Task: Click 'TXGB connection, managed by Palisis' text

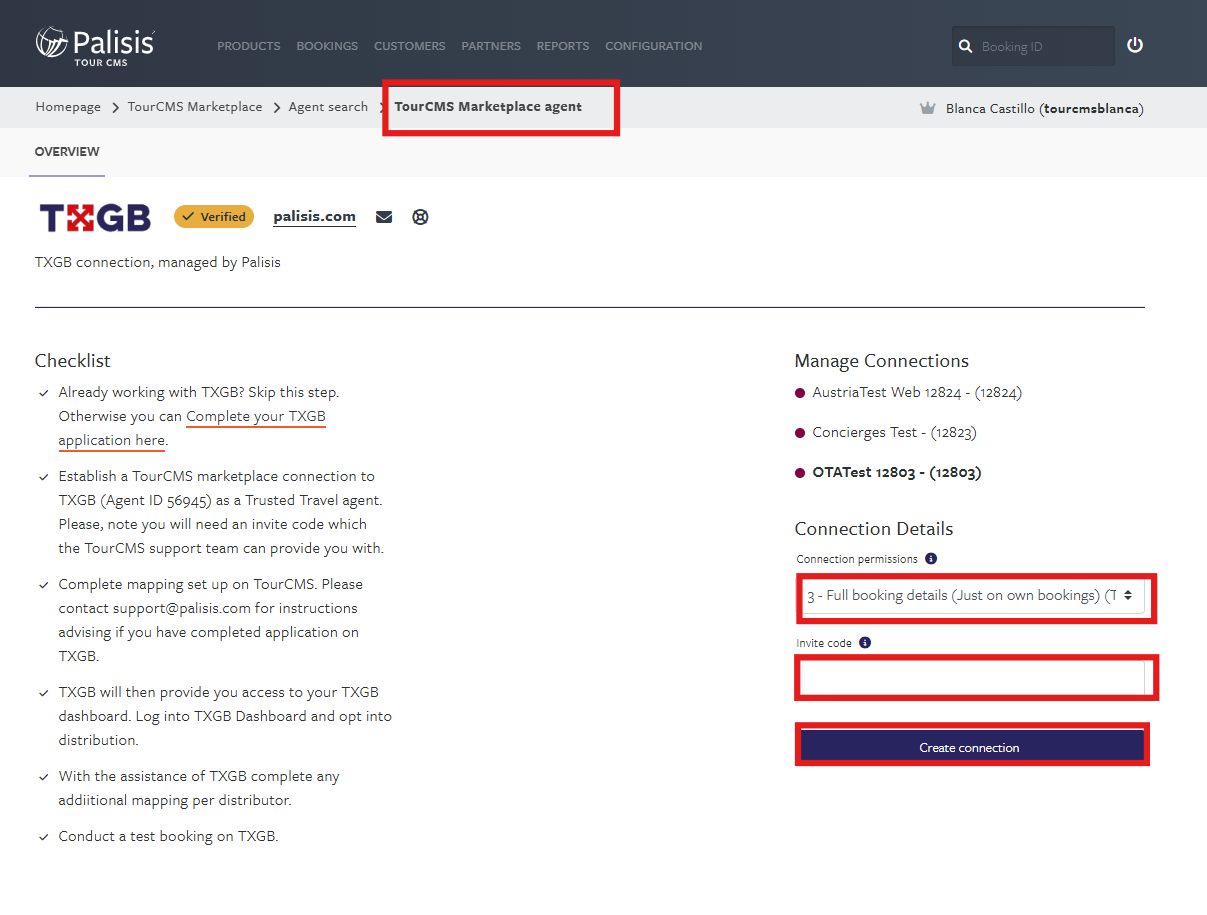Action: coord(158,262)
